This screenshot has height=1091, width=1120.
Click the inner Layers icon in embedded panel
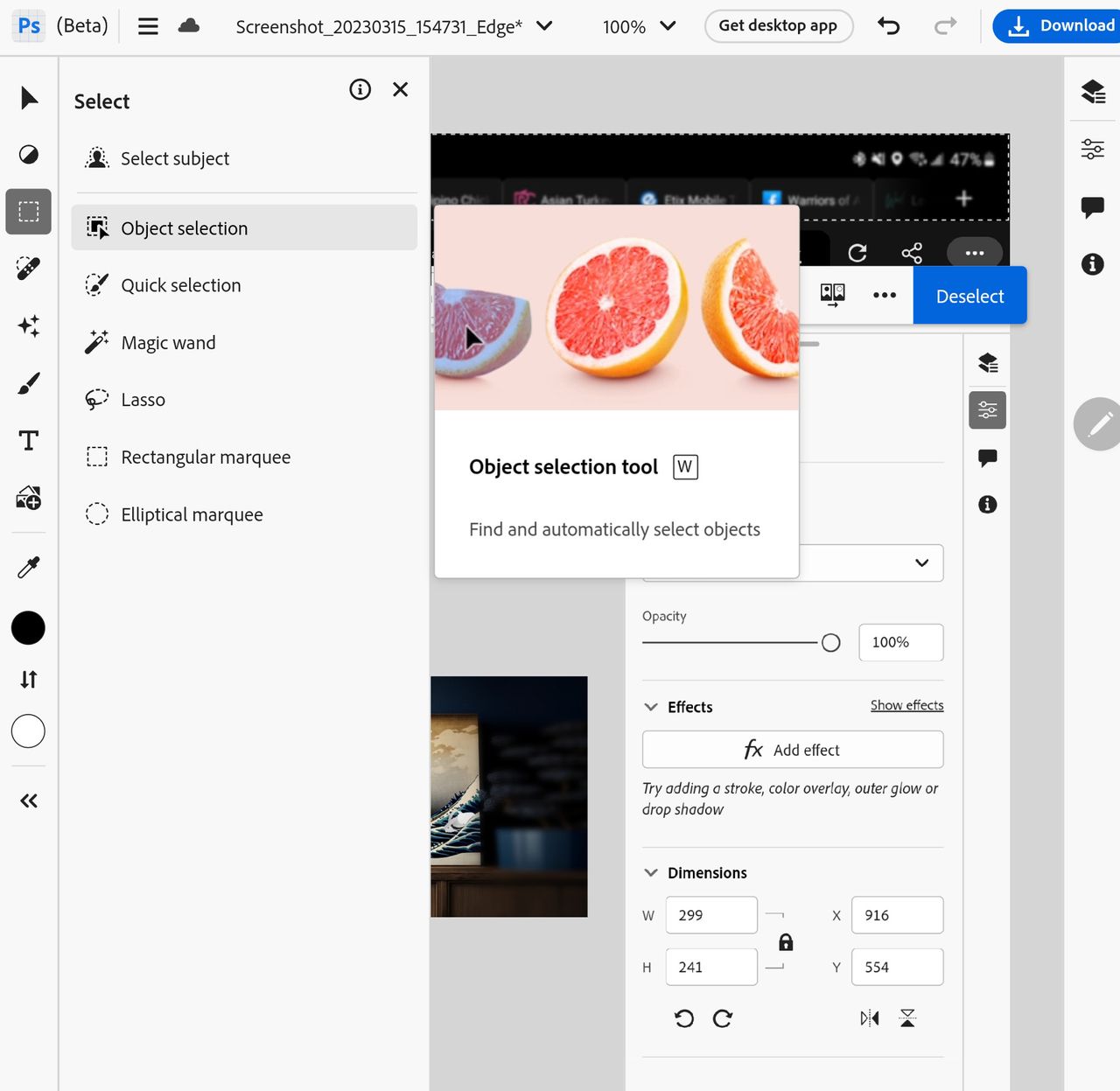(988, 362)
